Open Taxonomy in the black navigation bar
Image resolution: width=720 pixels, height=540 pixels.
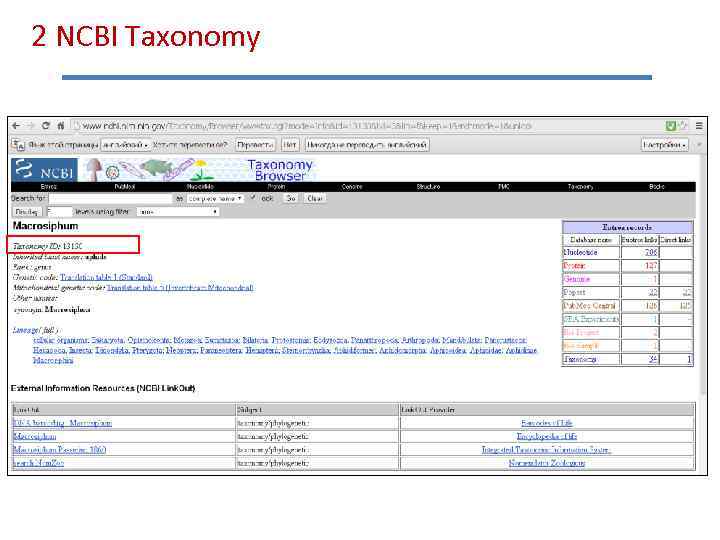pos(580,186)
